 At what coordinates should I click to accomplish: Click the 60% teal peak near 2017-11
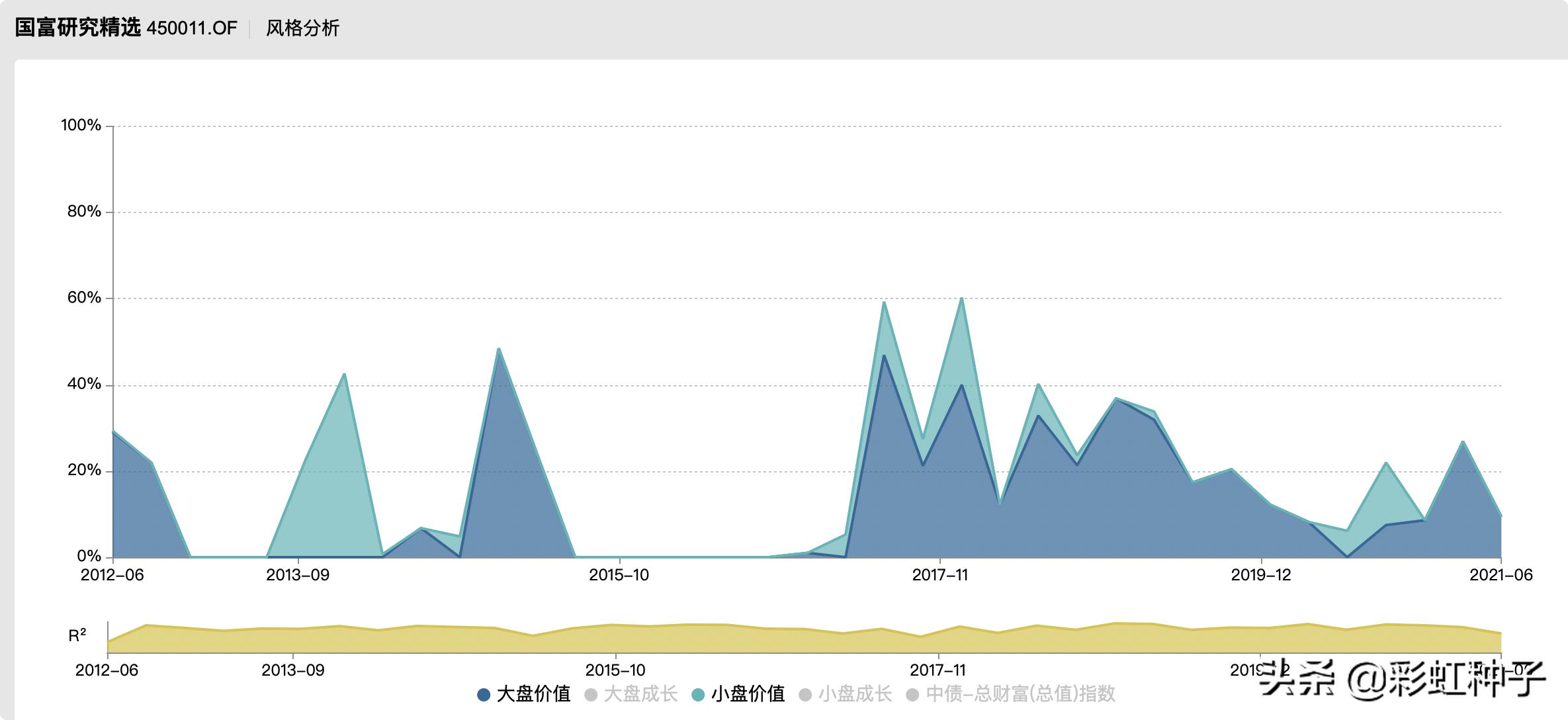tap(961, 300)
